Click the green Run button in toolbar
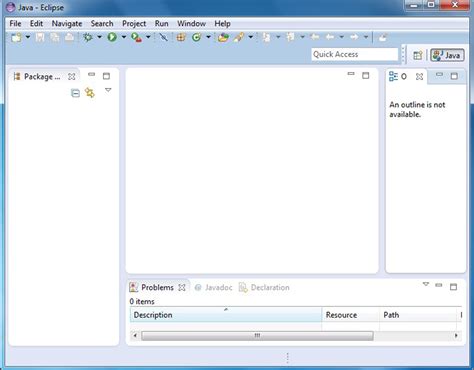The height and width of the screenshot is (370, 474). click(x=112, y=37)
